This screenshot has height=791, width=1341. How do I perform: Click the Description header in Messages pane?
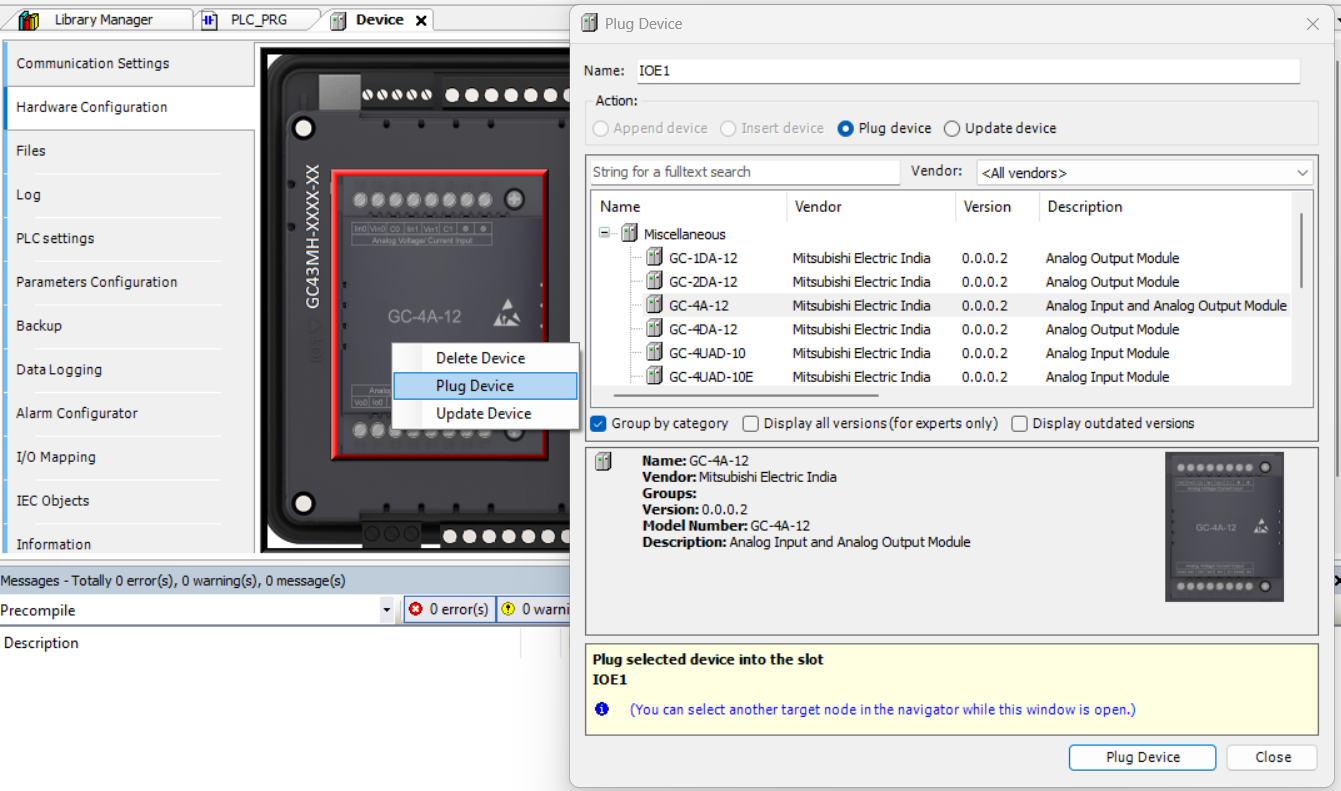[41, 643]
